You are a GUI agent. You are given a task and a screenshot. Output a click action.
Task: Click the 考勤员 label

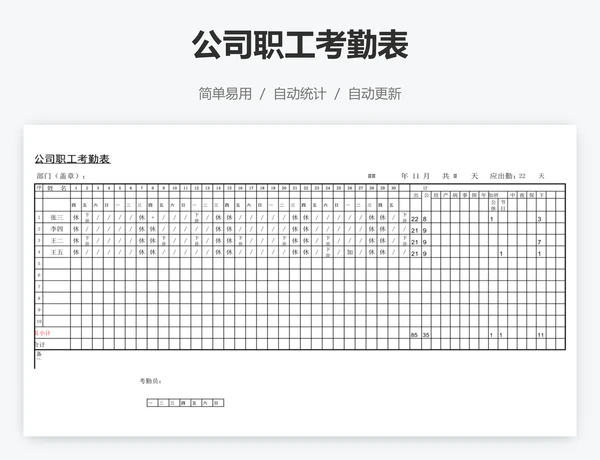[x=150, y=381]
